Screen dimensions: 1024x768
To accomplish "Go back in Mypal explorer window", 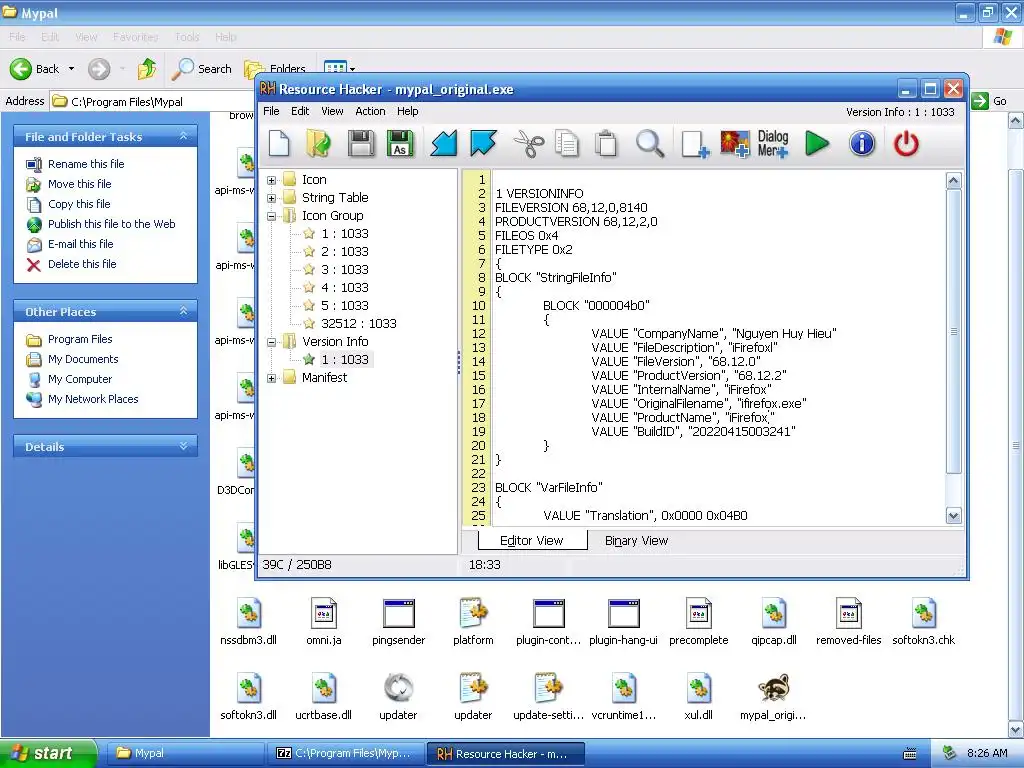I will click(x=35, y=69).
